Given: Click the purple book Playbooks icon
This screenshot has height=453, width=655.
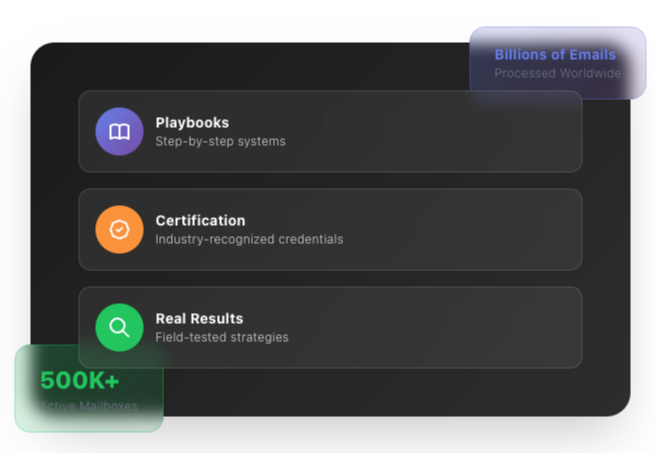Looking at the screenshot, I should (119, 132).
